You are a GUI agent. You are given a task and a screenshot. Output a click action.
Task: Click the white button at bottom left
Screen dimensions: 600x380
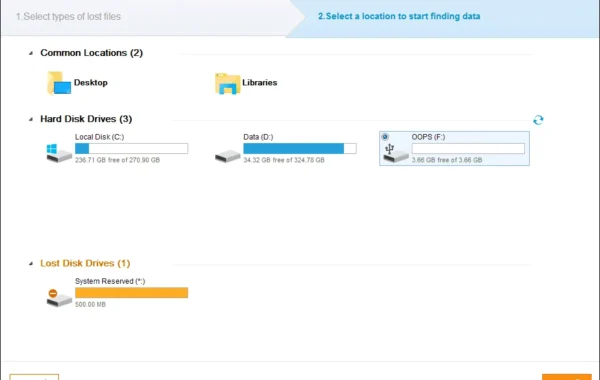click(34, 377)
